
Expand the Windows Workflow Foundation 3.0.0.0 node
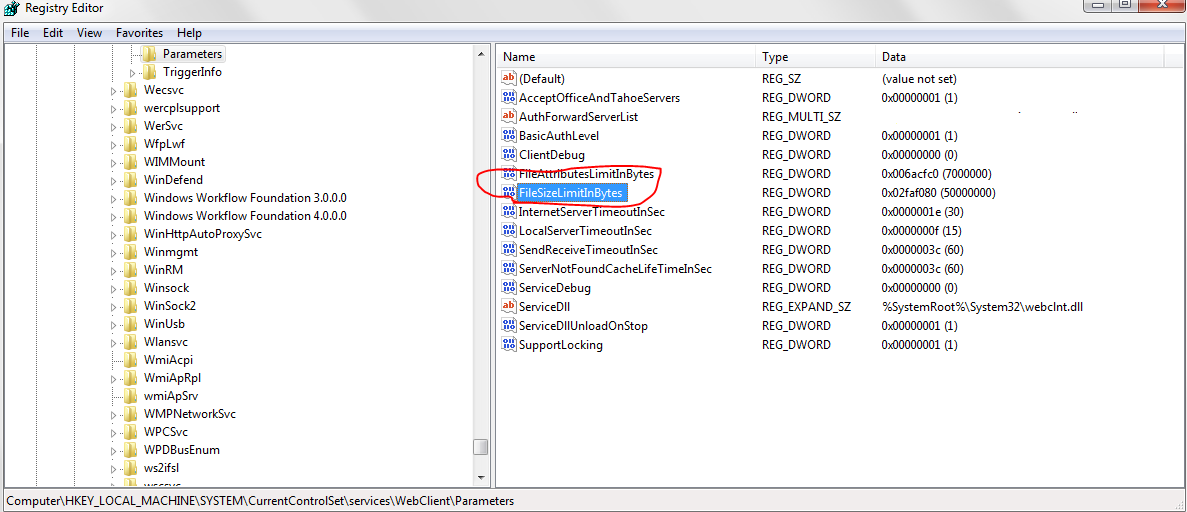114,198
